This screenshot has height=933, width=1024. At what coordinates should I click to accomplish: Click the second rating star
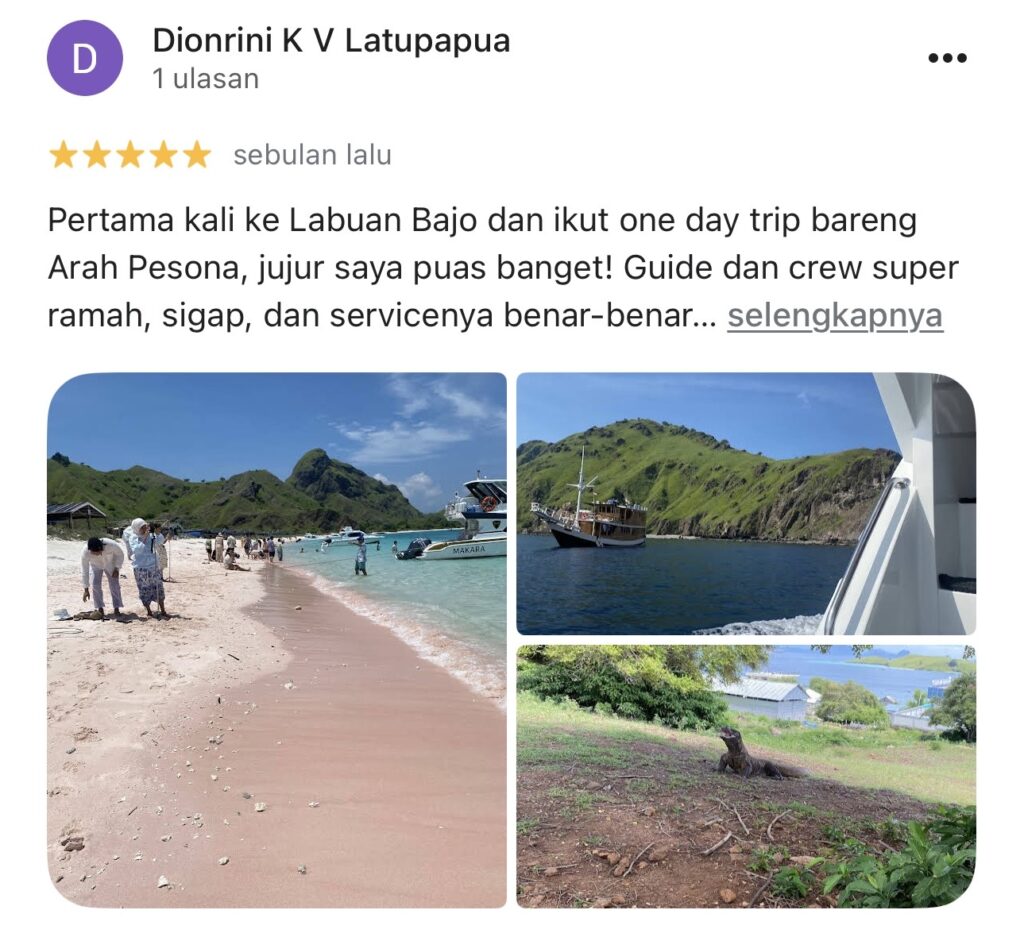point(97,155)
